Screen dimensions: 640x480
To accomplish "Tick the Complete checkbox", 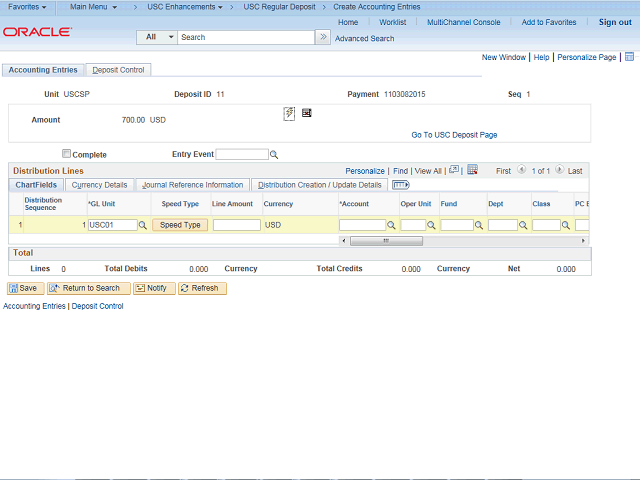I will click(67, 154).
